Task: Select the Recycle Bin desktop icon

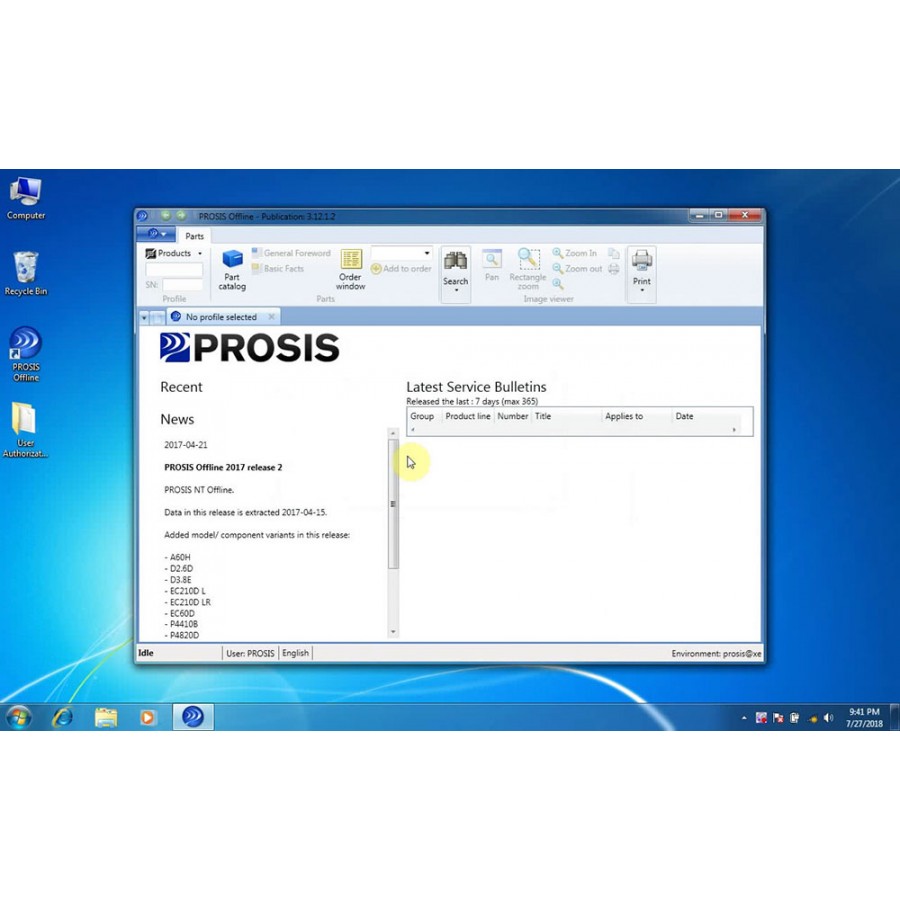Action: 26,273
